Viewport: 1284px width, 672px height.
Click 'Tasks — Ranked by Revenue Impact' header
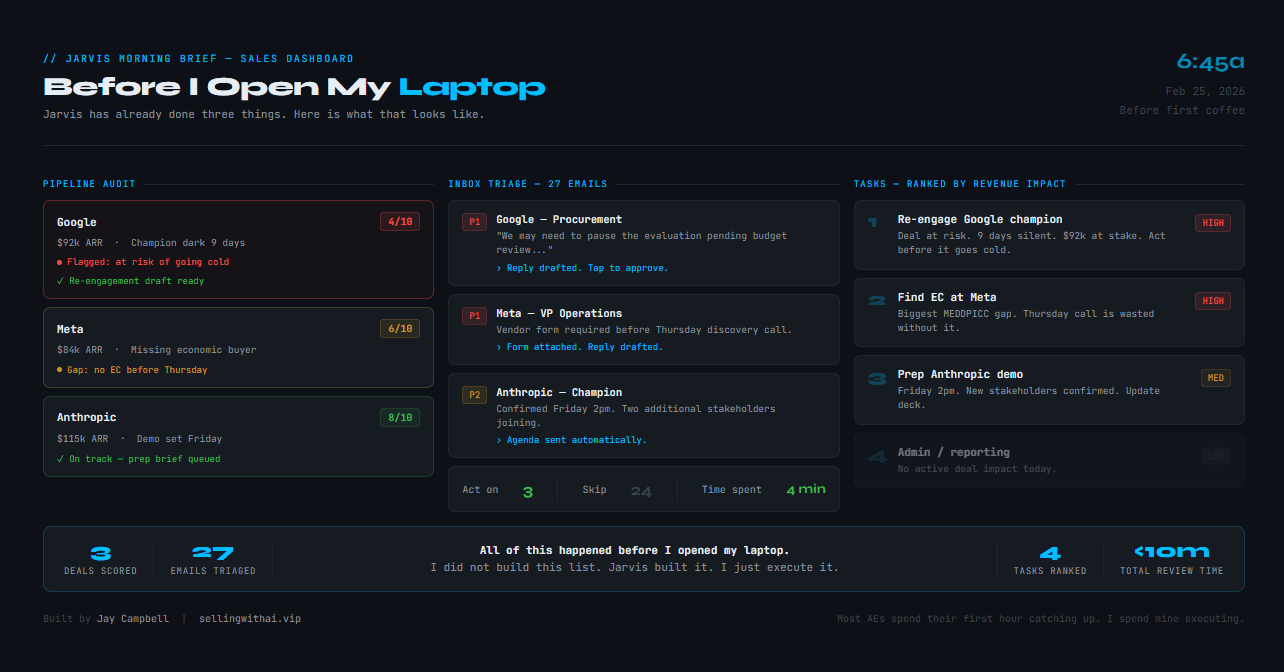point(960,184)
